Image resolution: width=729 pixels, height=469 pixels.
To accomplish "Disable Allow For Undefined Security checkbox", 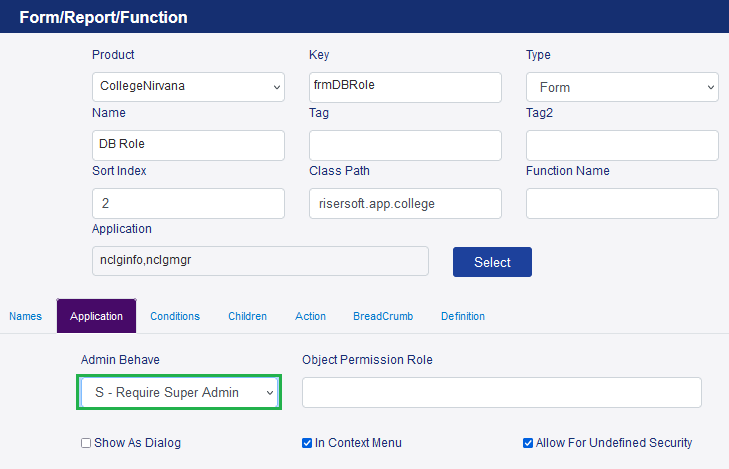I will point(528,443).
